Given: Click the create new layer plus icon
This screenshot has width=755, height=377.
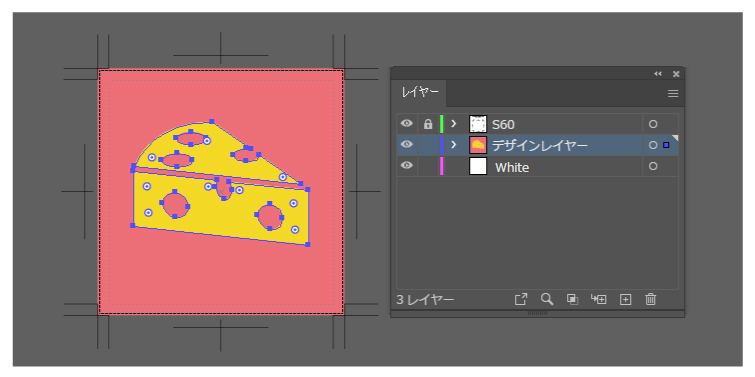Looking at the screenshot, I should pos(625,299).
